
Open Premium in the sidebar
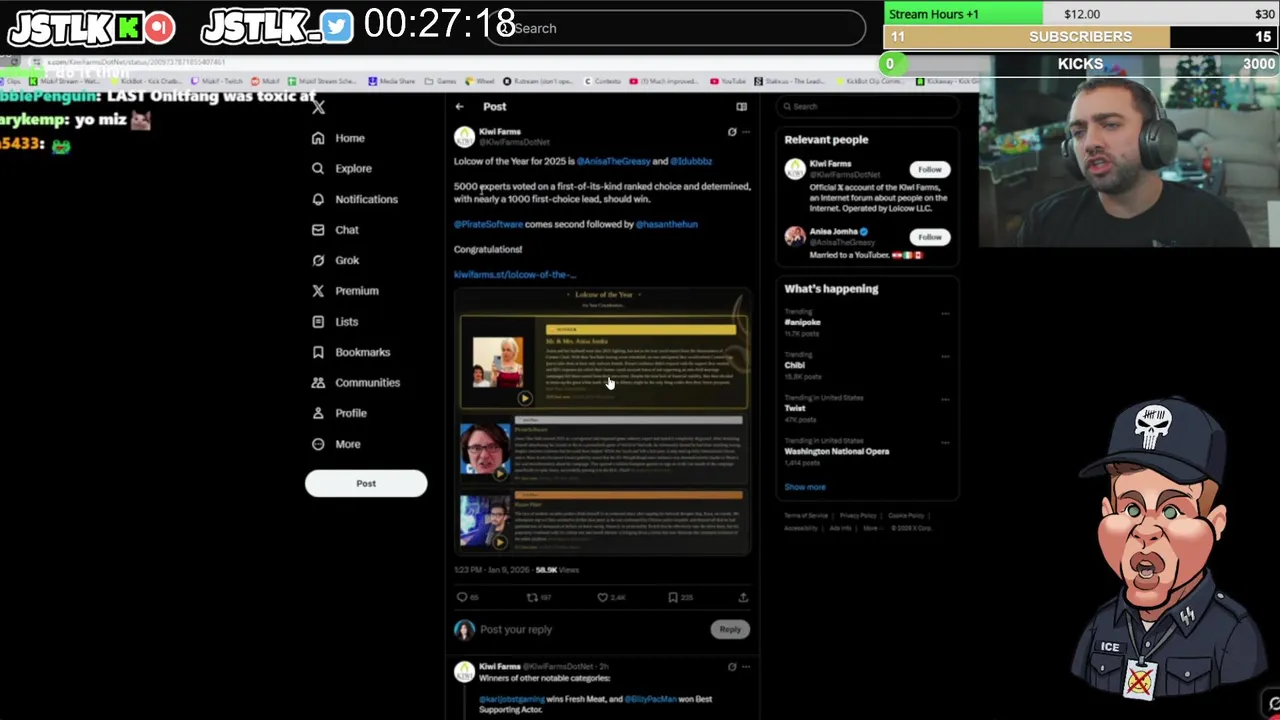pyautogui.click(x=345, y=290)
